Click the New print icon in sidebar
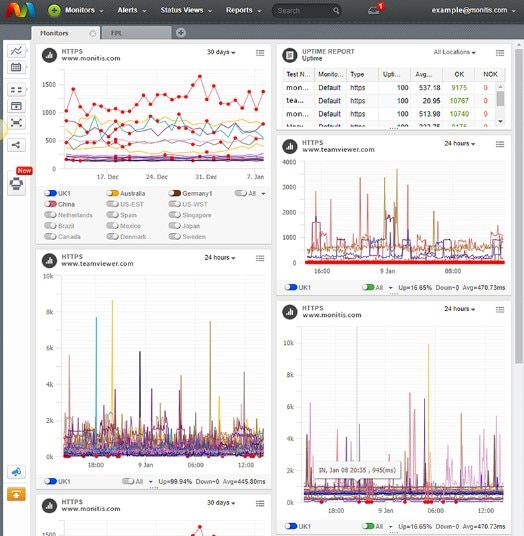 (16, 184)
